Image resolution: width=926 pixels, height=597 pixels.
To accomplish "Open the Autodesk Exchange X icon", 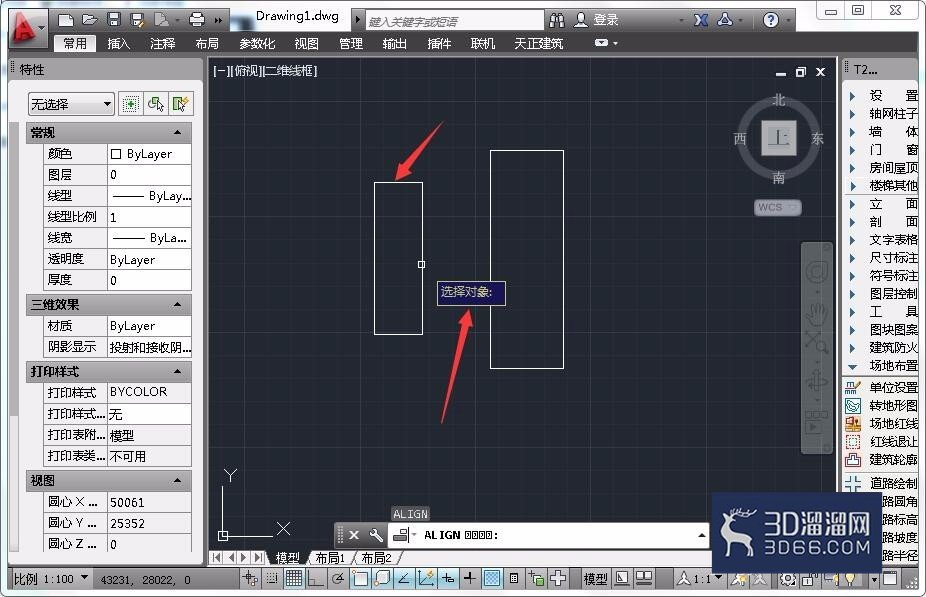I will (x=700, y=21).
